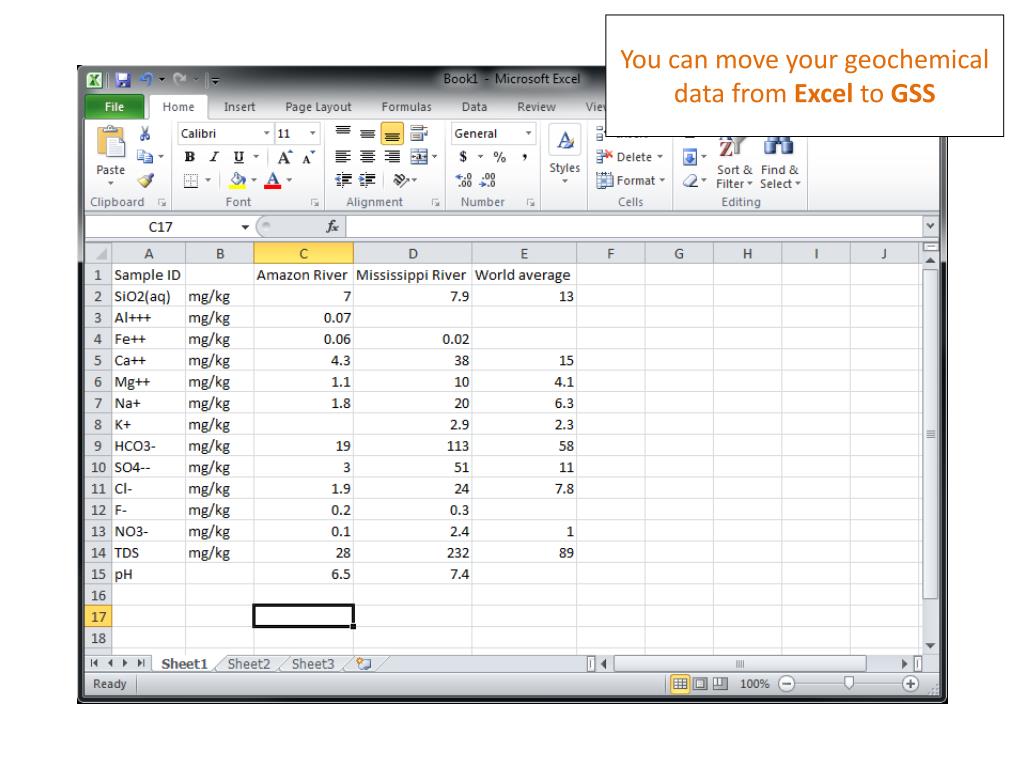
Task: Open the Sheet2 worksheet tab
Action: [249, 664]
